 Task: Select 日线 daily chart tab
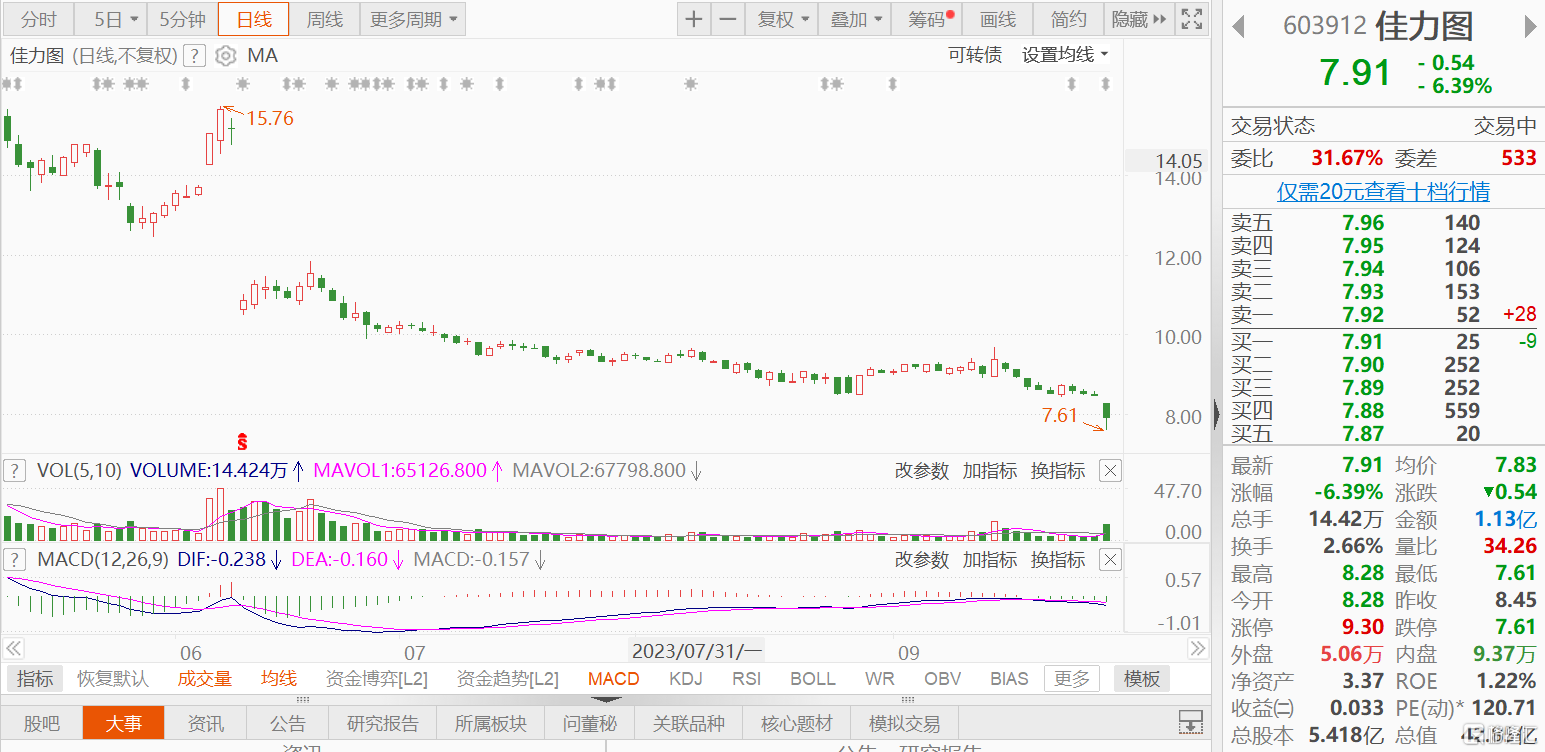coord(253,19)
